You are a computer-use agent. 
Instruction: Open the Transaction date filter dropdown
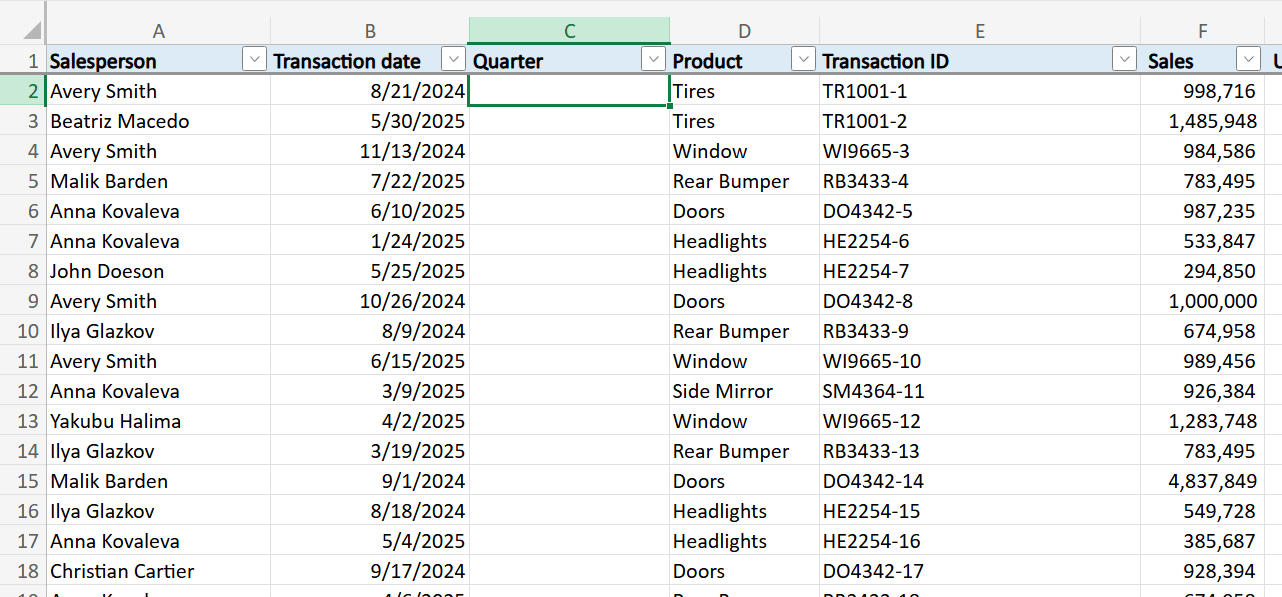[x=454, y=59]
